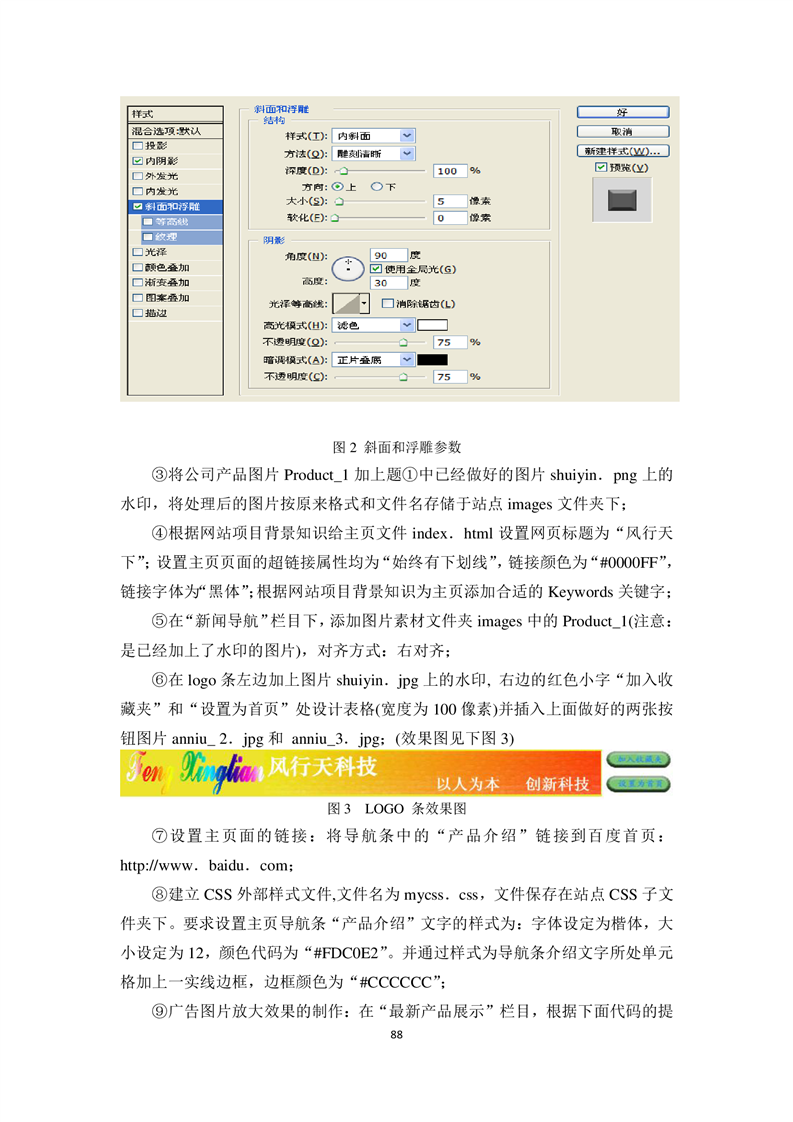
Task: Select the 样式 header in the left list
Action: 175,114
